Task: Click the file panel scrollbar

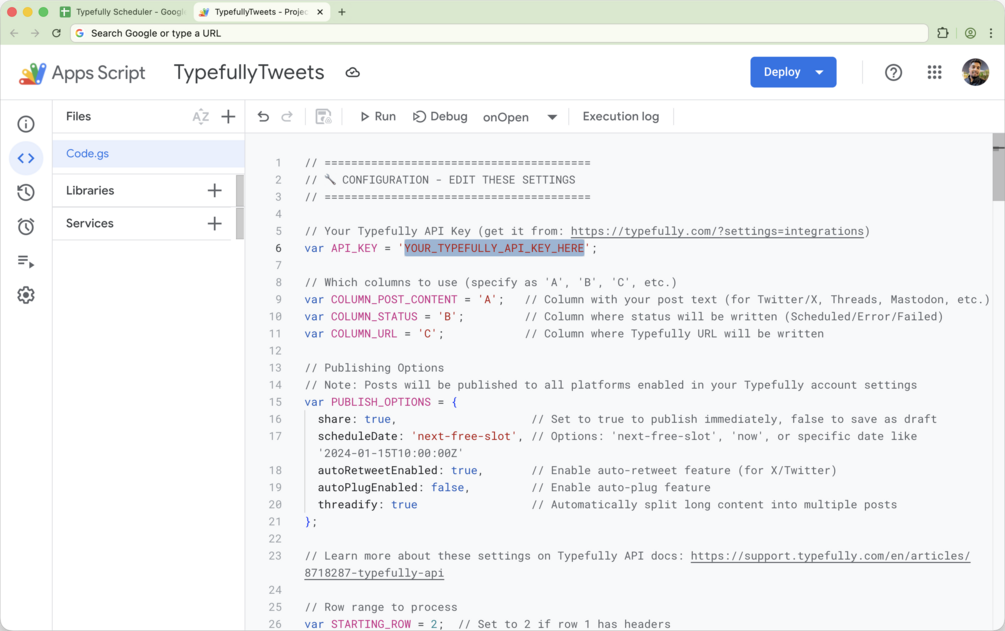Action: click(x=240, y=207)
